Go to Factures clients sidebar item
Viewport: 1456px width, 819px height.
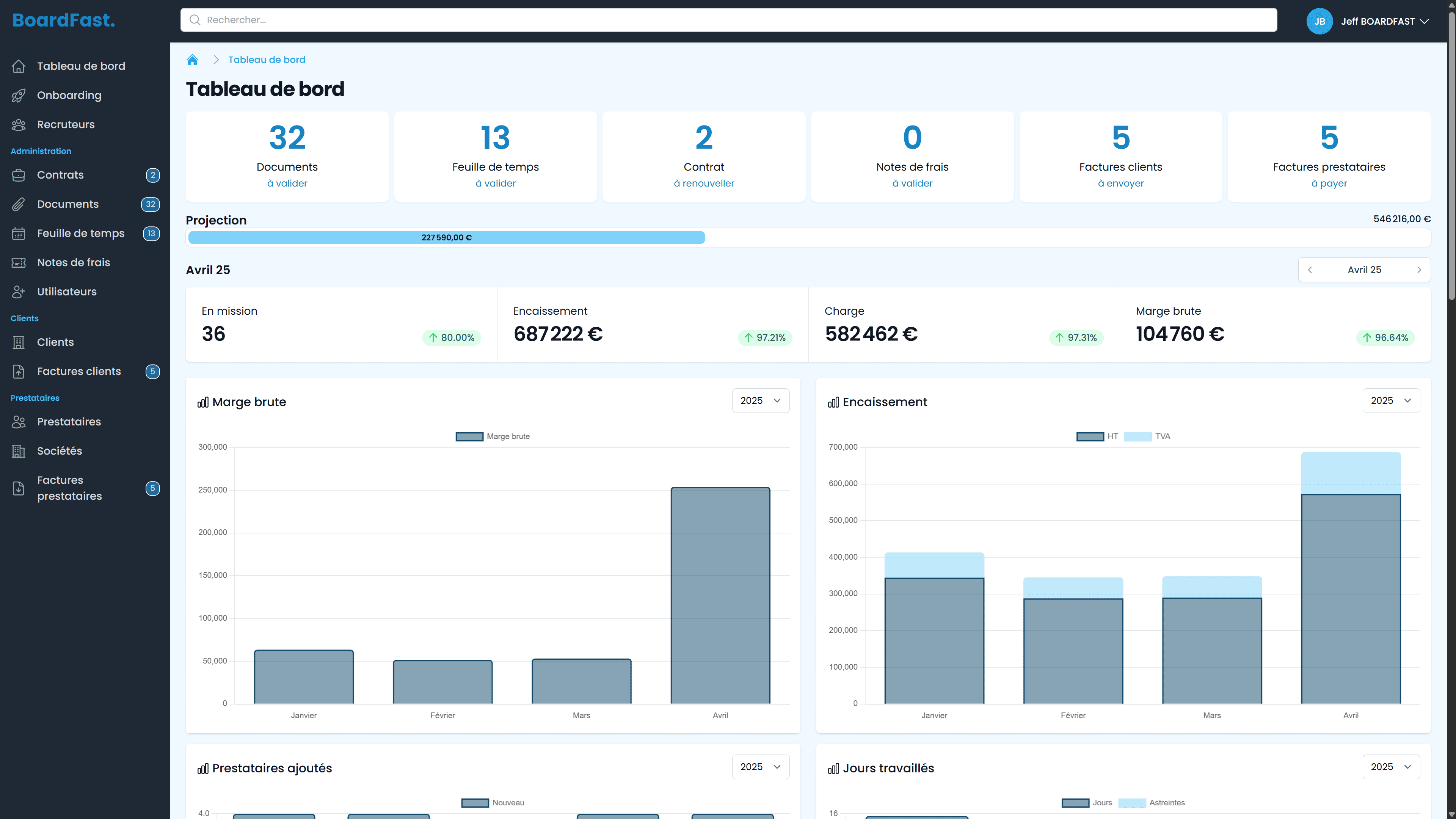point(78,371)
